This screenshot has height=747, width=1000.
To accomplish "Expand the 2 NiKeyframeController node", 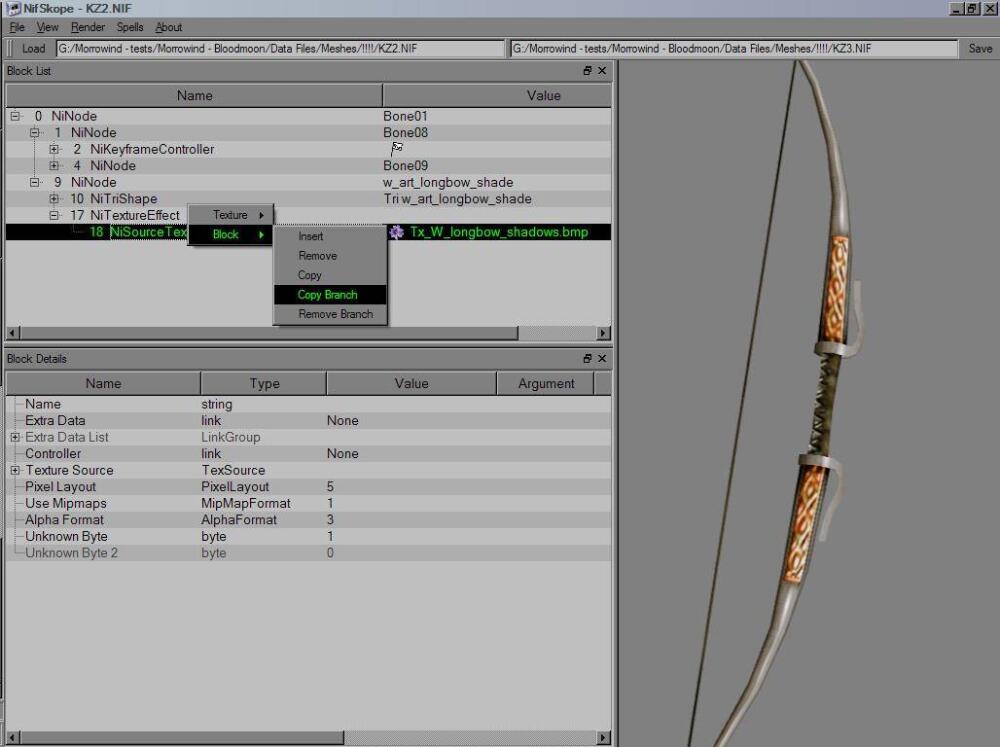I will 54,149.
